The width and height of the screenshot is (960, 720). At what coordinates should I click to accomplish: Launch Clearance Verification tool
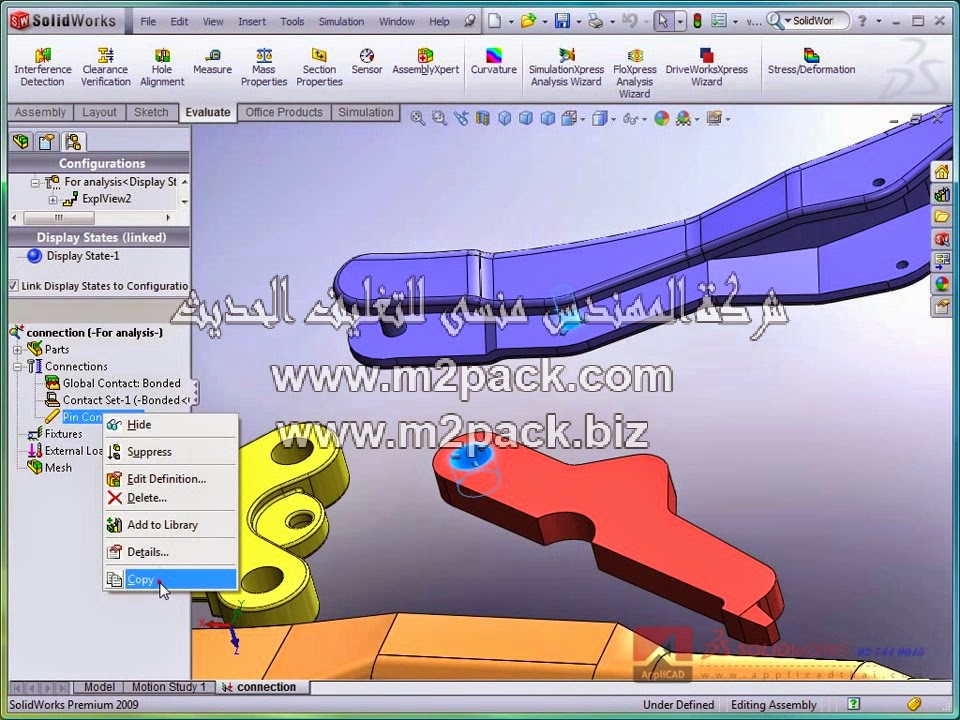point(105,67)
